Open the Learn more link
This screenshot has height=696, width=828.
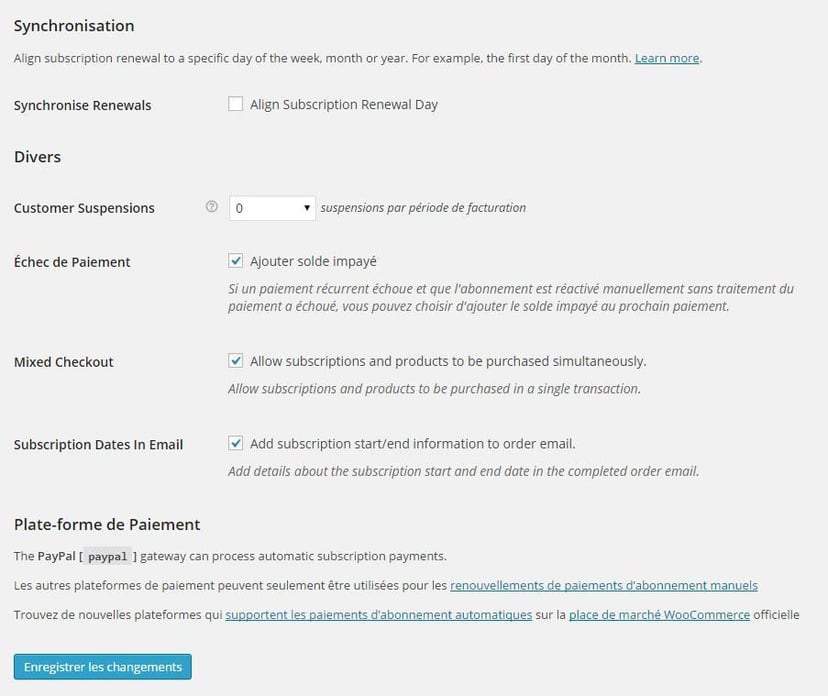pyautogui.click(x=667, y=58)
